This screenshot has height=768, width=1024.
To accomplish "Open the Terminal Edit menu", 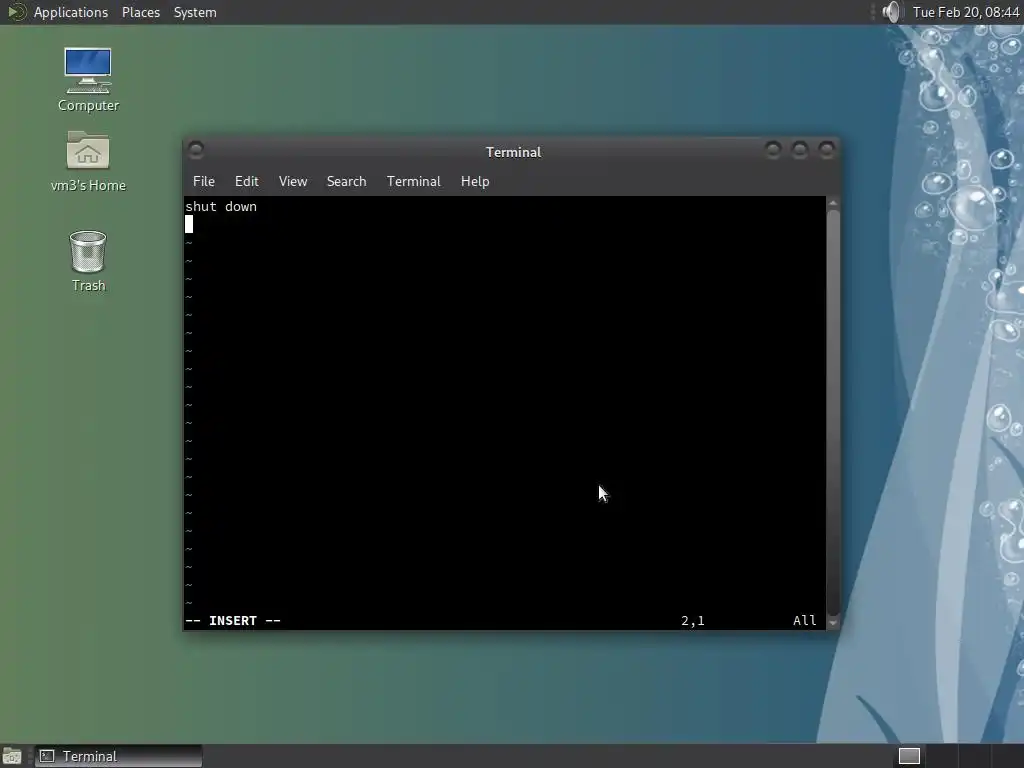I will [x=246, y=181].
